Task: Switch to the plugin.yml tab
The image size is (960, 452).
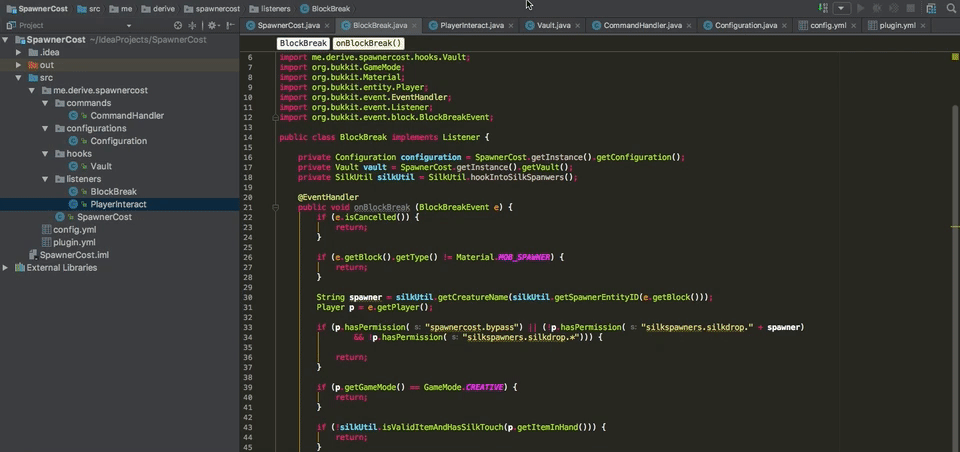Action: (898, 26)
